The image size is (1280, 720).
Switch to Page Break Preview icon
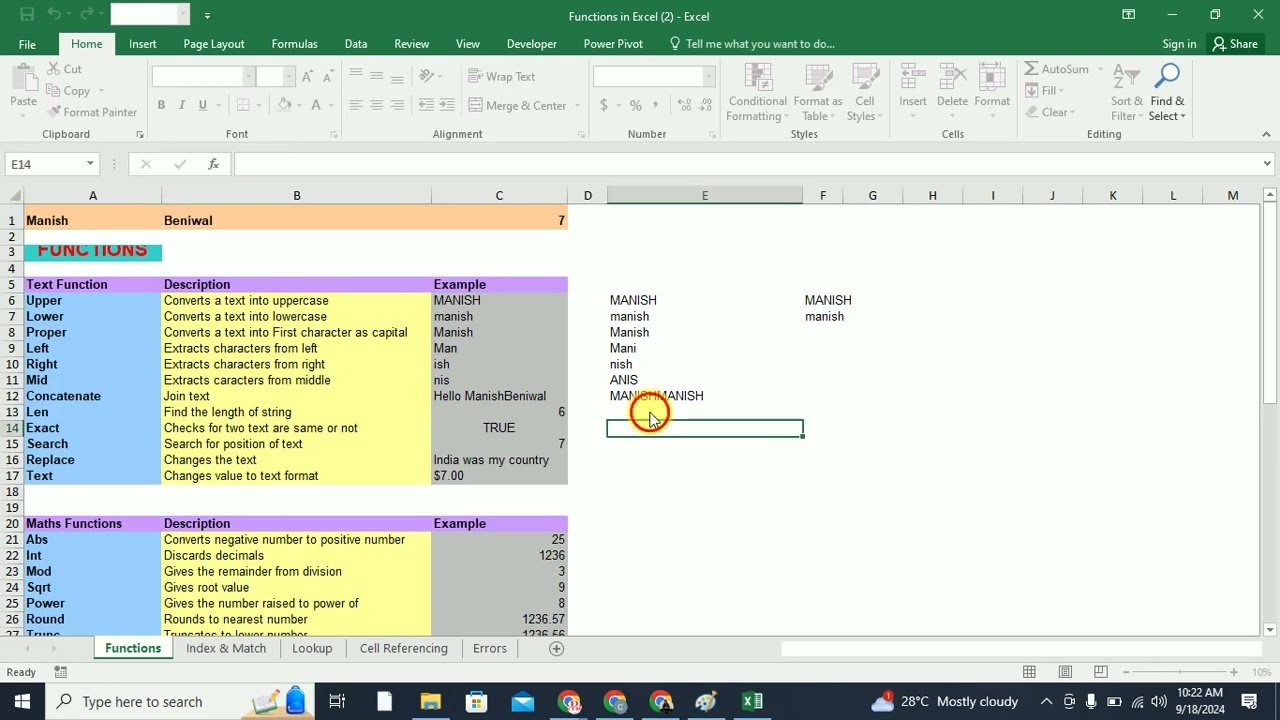pos(1101,672)
